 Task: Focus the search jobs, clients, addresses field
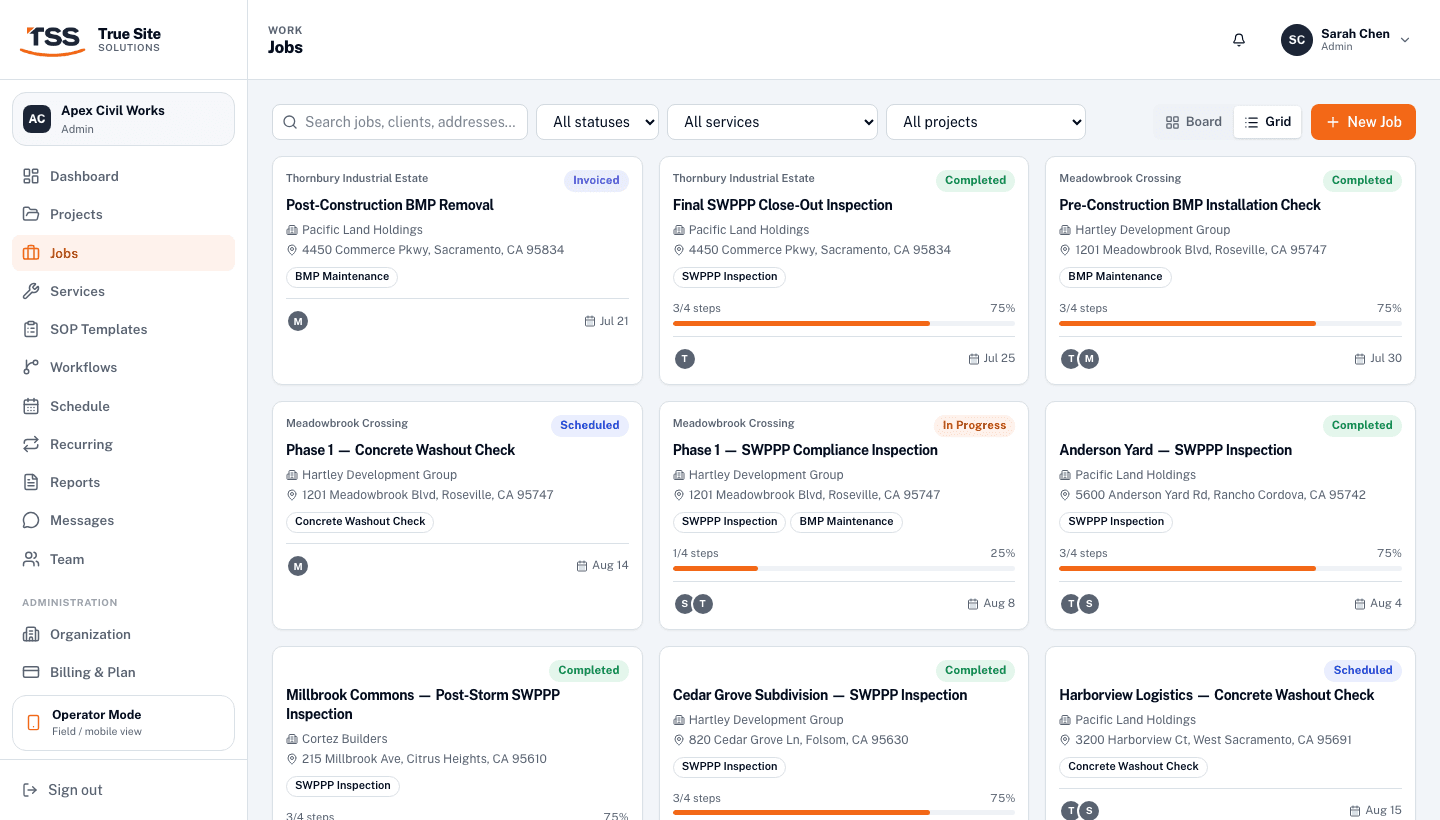click(x=400, y=122)
